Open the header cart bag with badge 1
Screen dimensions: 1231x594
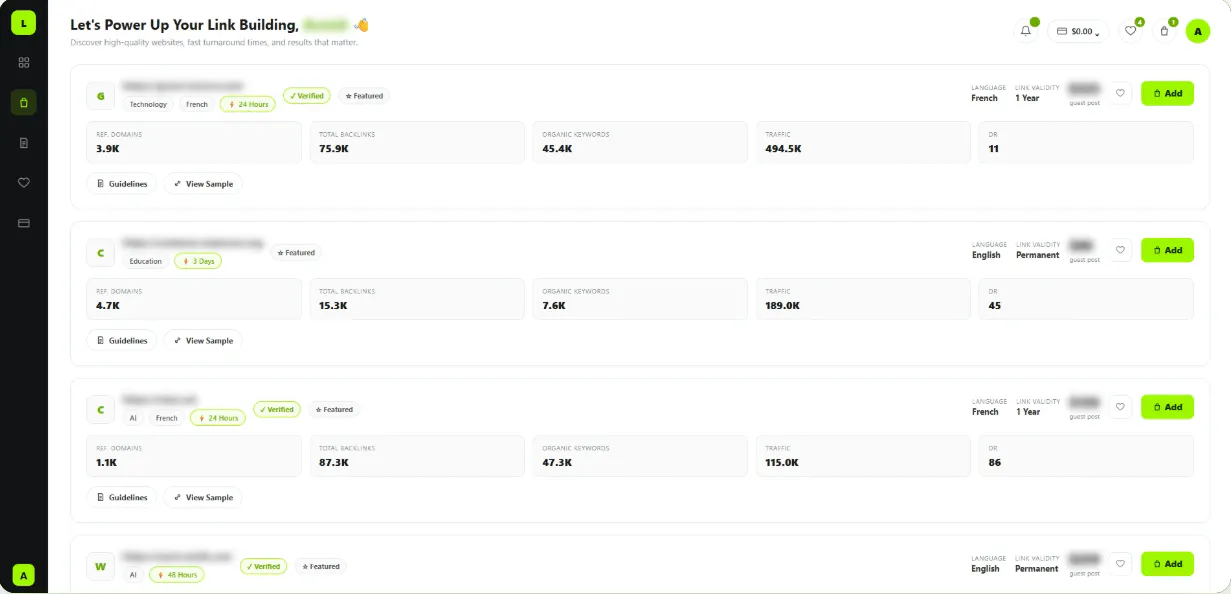1164,31
